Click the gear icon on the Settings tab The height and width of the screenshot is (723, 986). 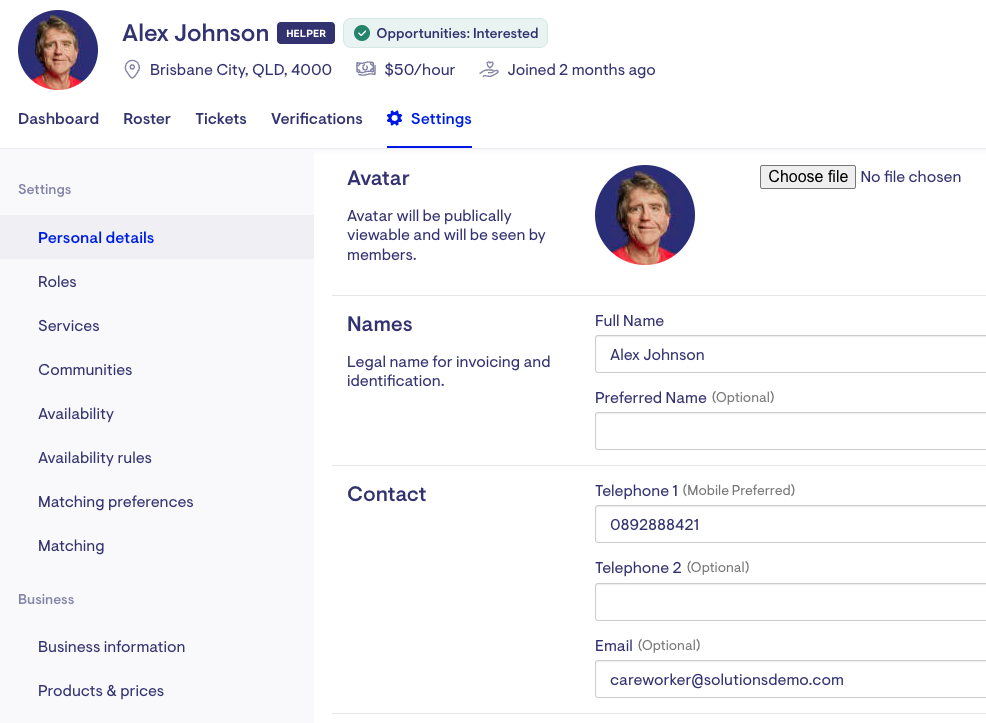(394, 118)
